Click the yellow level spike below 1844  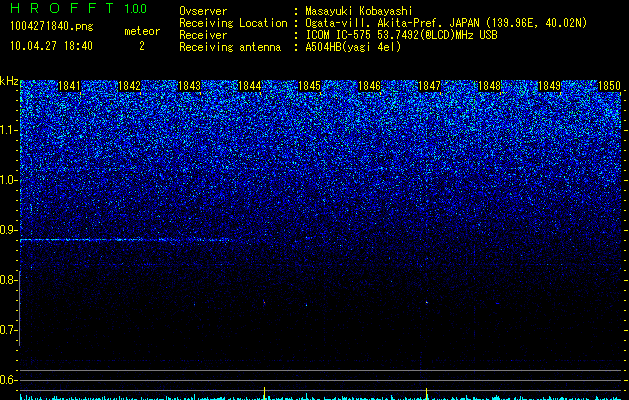264,393
